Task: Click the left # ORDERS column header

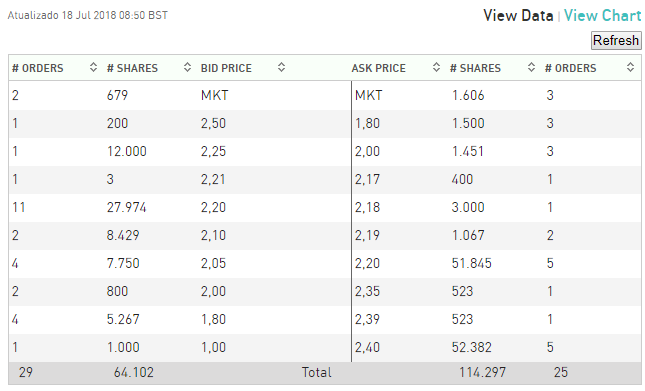Action: tap(37, 68)
